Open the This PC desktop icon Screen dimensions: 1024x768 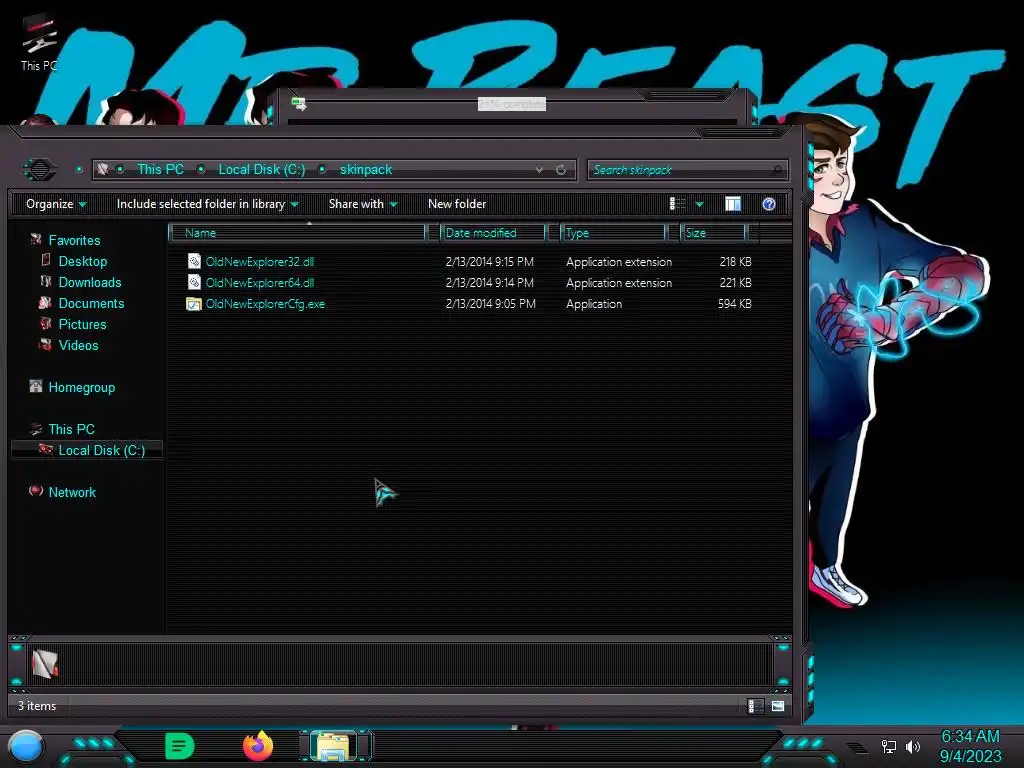point(39,42)
